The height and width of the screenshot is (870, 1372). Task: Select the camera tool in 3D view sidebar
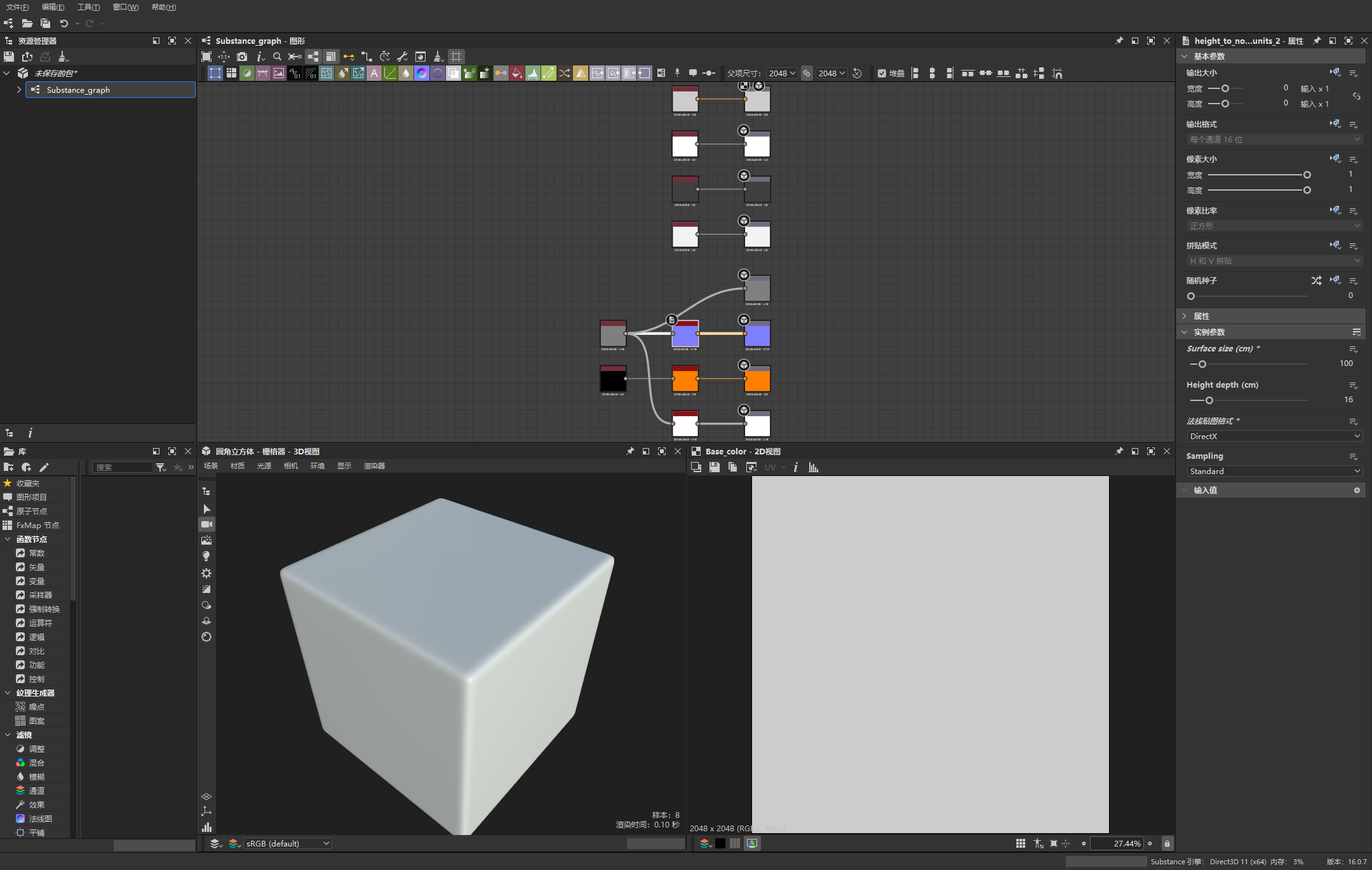click(206, 524)
